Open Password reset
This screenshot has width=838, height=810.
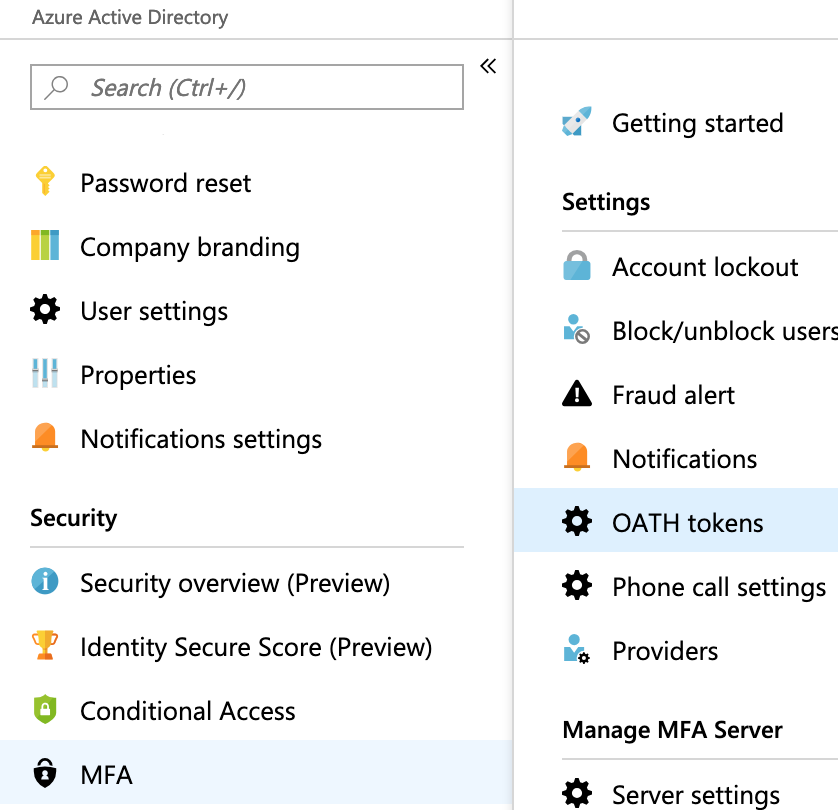[165, 183]
